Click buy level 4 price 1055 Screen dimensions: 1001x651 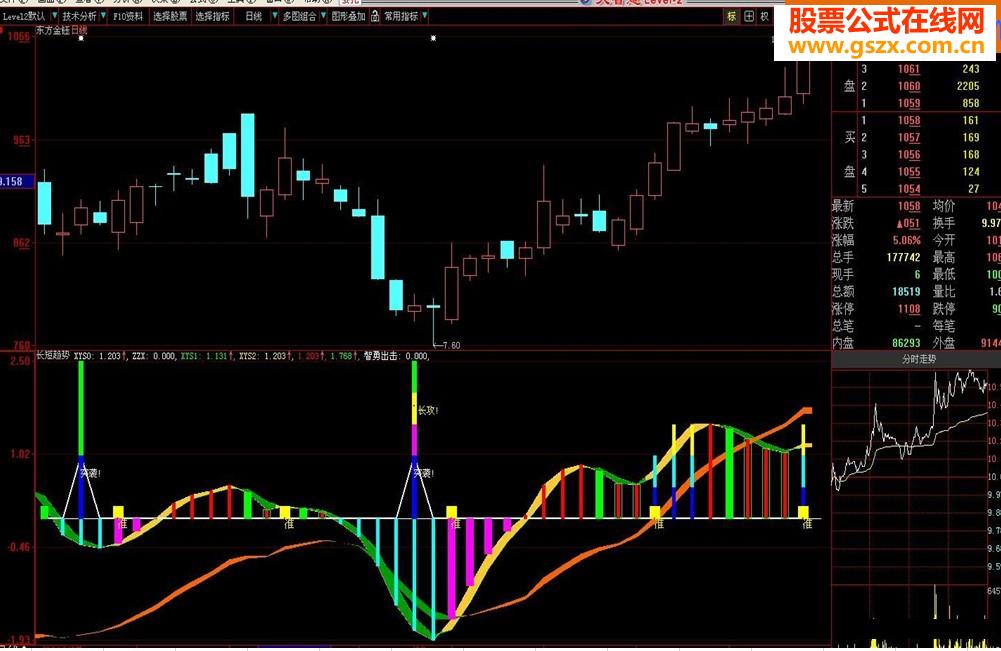[908, 172]
